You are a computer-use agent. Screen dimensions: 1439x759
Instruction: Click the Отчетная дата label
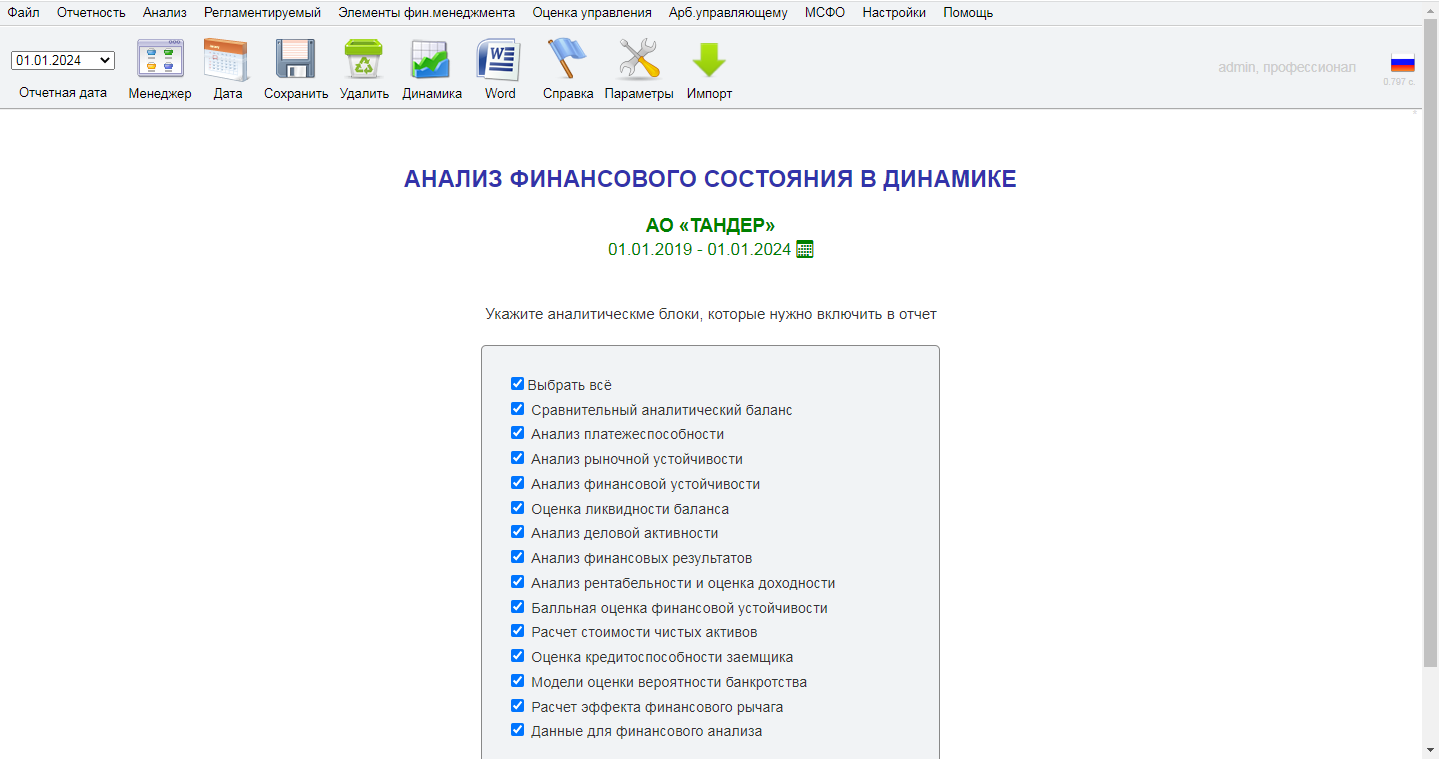tap(63, 92)
